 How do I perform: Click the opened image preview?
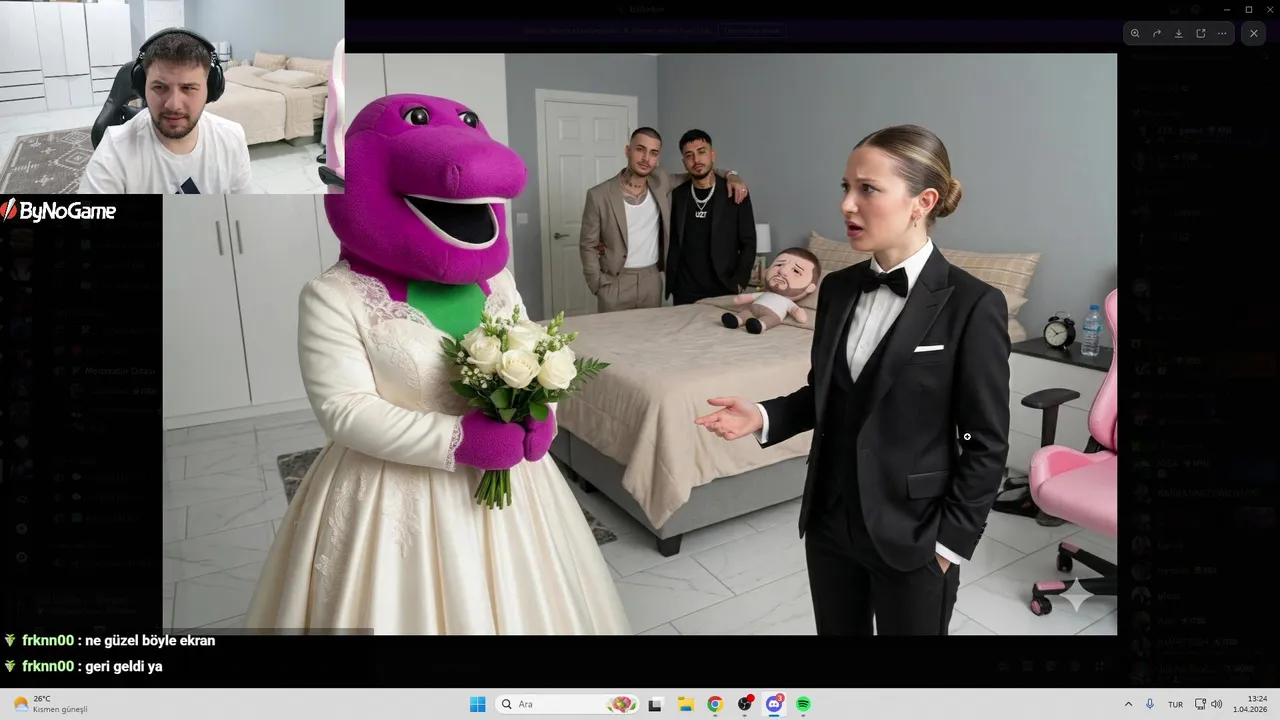(640, 344)
